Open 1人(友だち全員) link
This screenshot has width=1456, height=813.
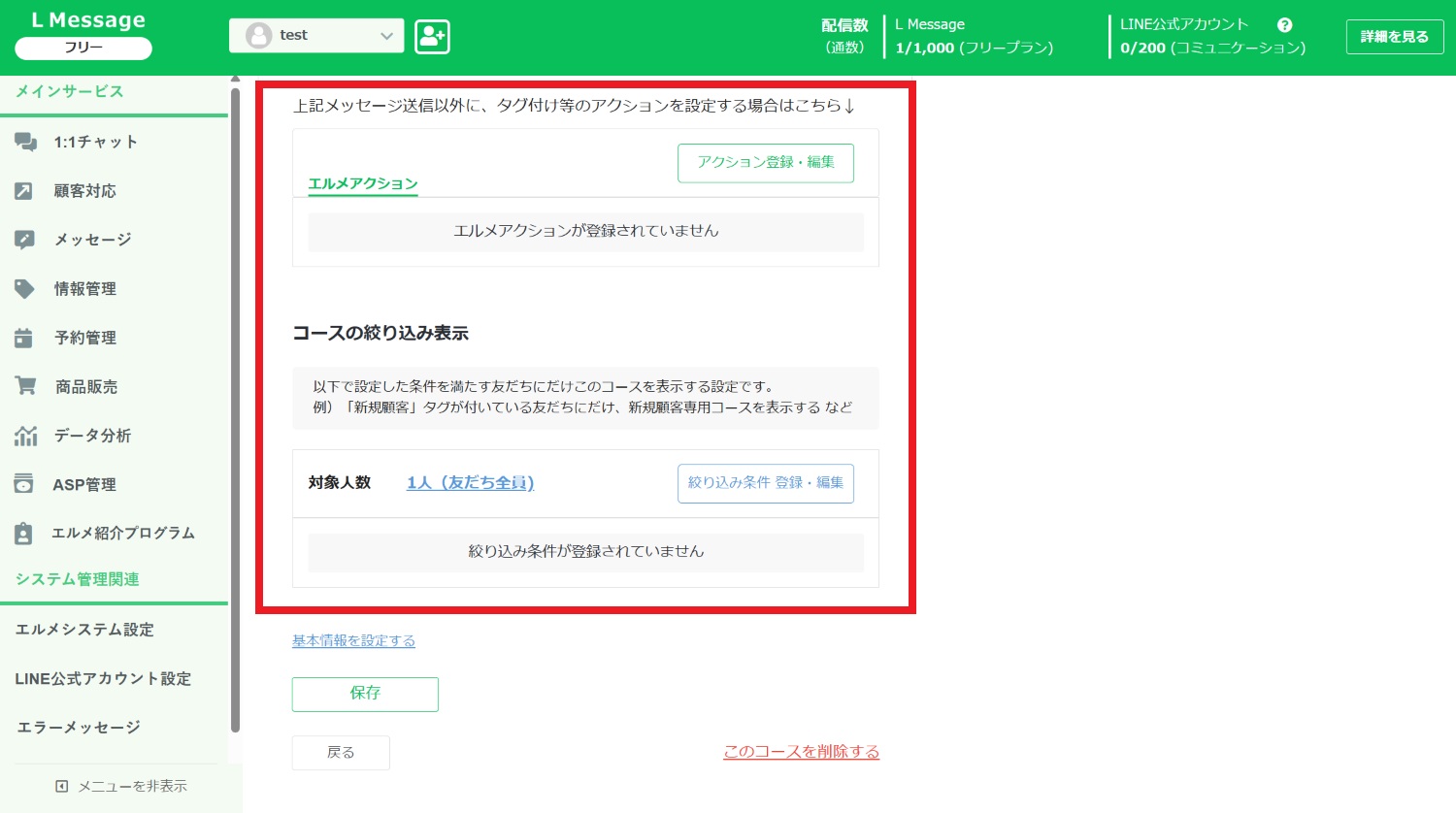coord(471,482)
